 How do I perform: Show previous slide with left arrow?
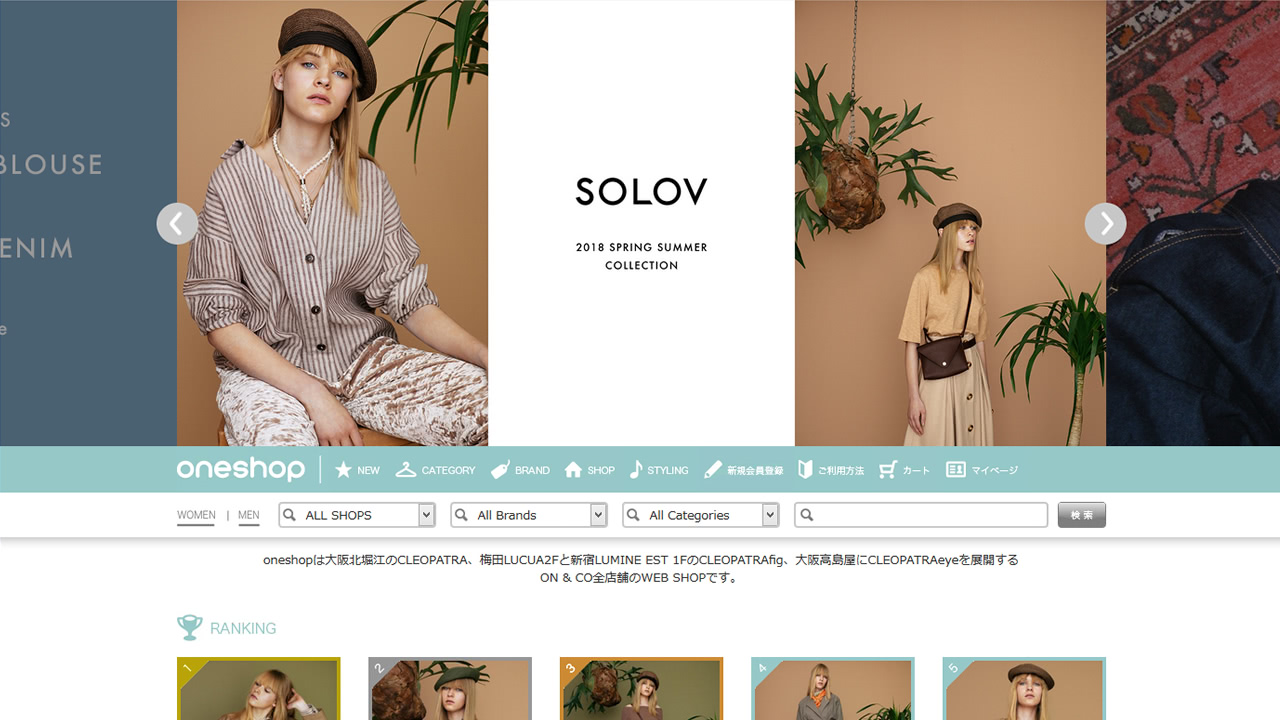(177, 224)
